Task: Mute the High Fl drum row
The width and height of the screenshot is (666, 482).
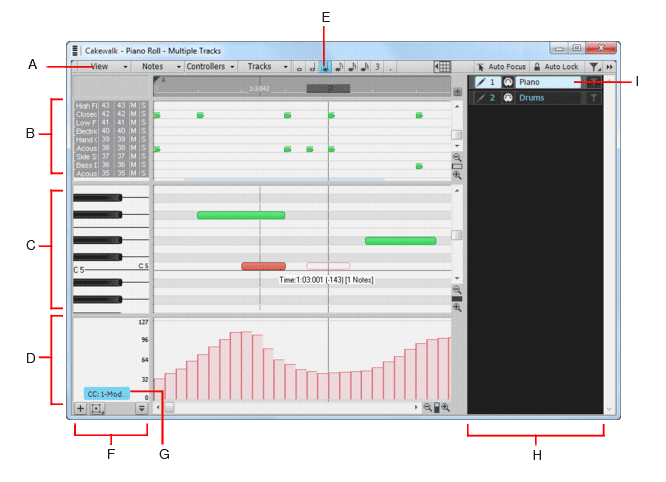Action: [134, 106]
